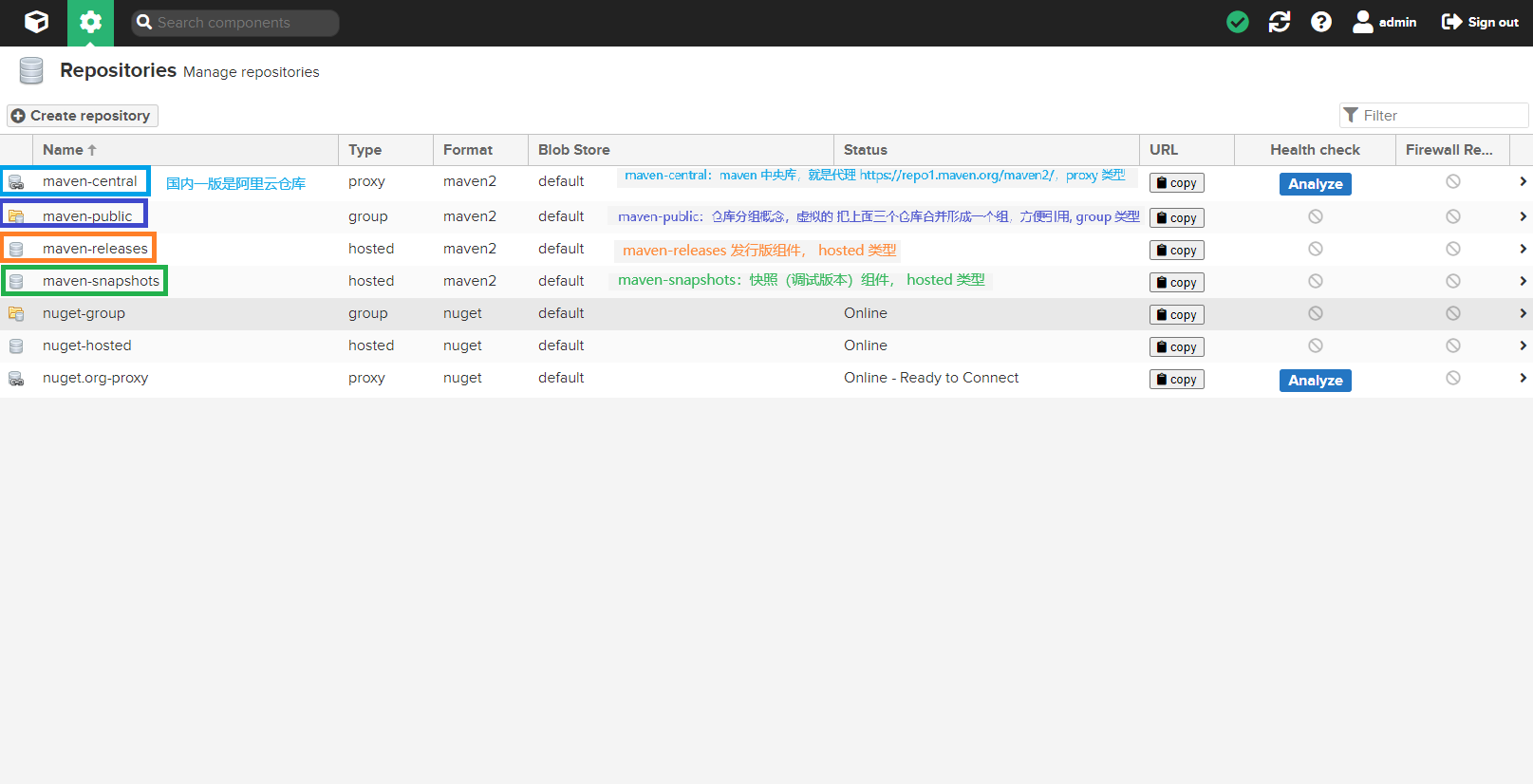Expand the maven-central row chevron
This screenshot has height=784, width=1533.
pyautogui.click(x=1523, y=181)
